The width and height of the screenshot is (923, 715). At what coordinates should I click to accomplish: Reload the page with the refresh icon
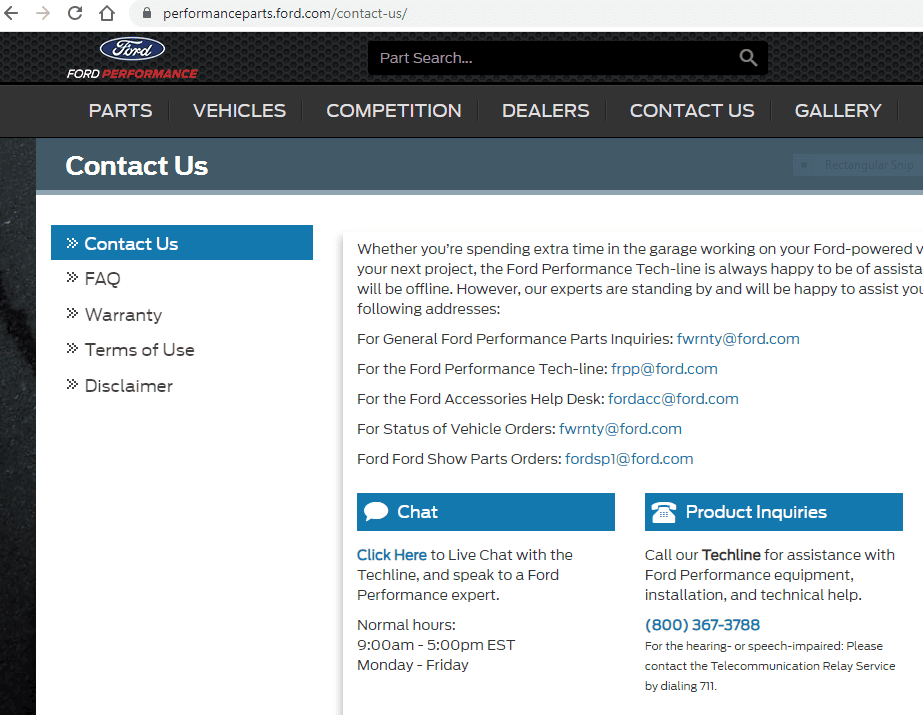(x=75, y=13)
